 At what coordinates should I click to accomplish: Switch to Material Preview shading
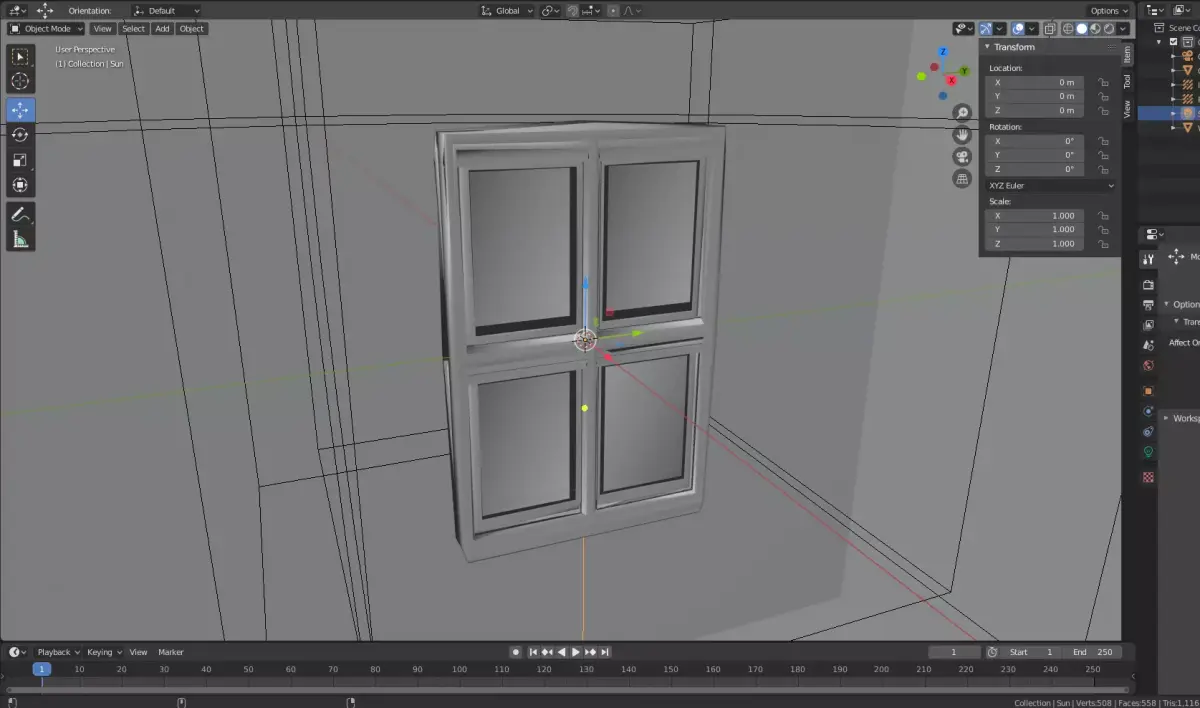pyautogui.click(x=1094, y=29)
